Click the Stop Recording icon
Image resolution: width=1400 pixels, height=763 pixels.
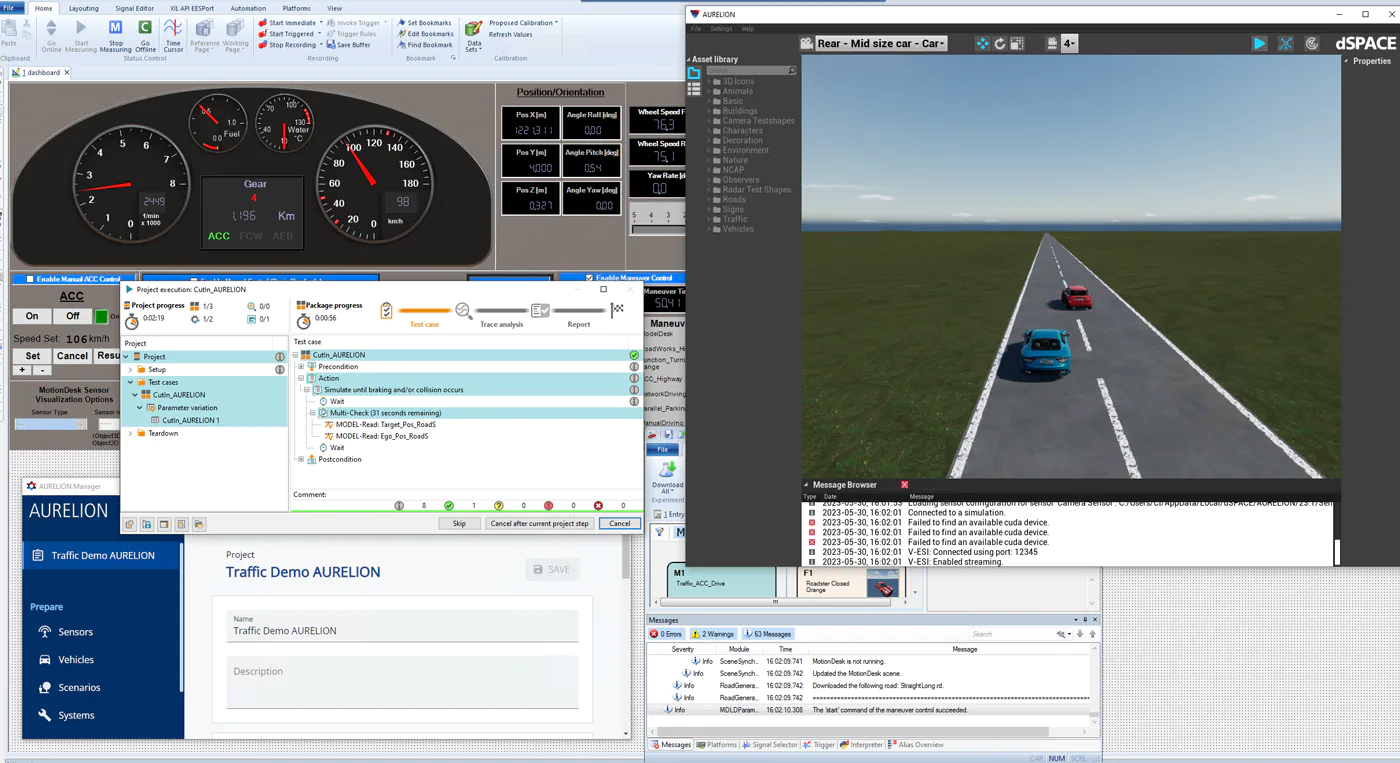click(x=263, y=45)
